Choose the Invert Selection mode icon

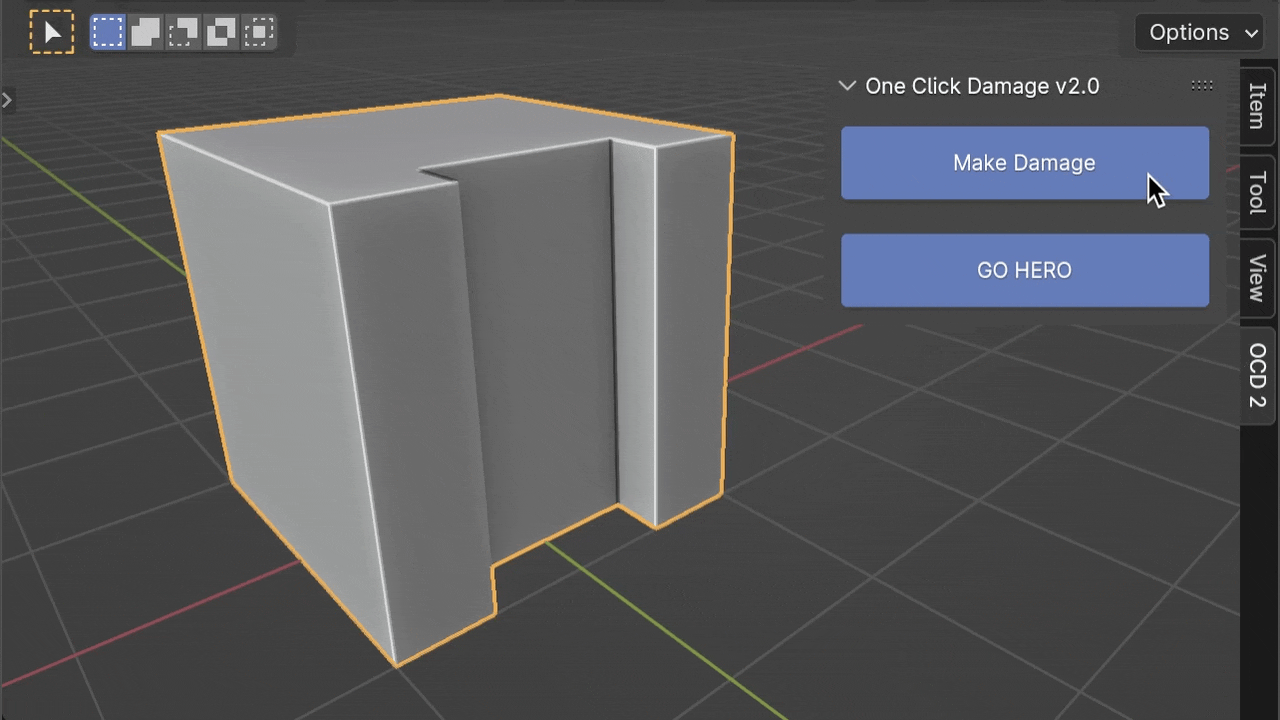(x=220, y=32)
